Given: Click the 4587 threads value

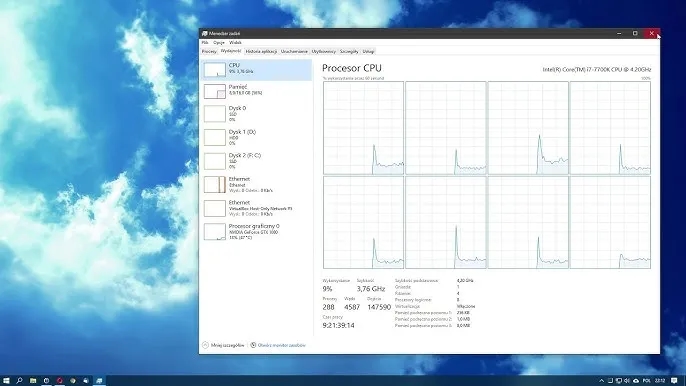Looking at the screenshot, I should [x=352, y=307].
